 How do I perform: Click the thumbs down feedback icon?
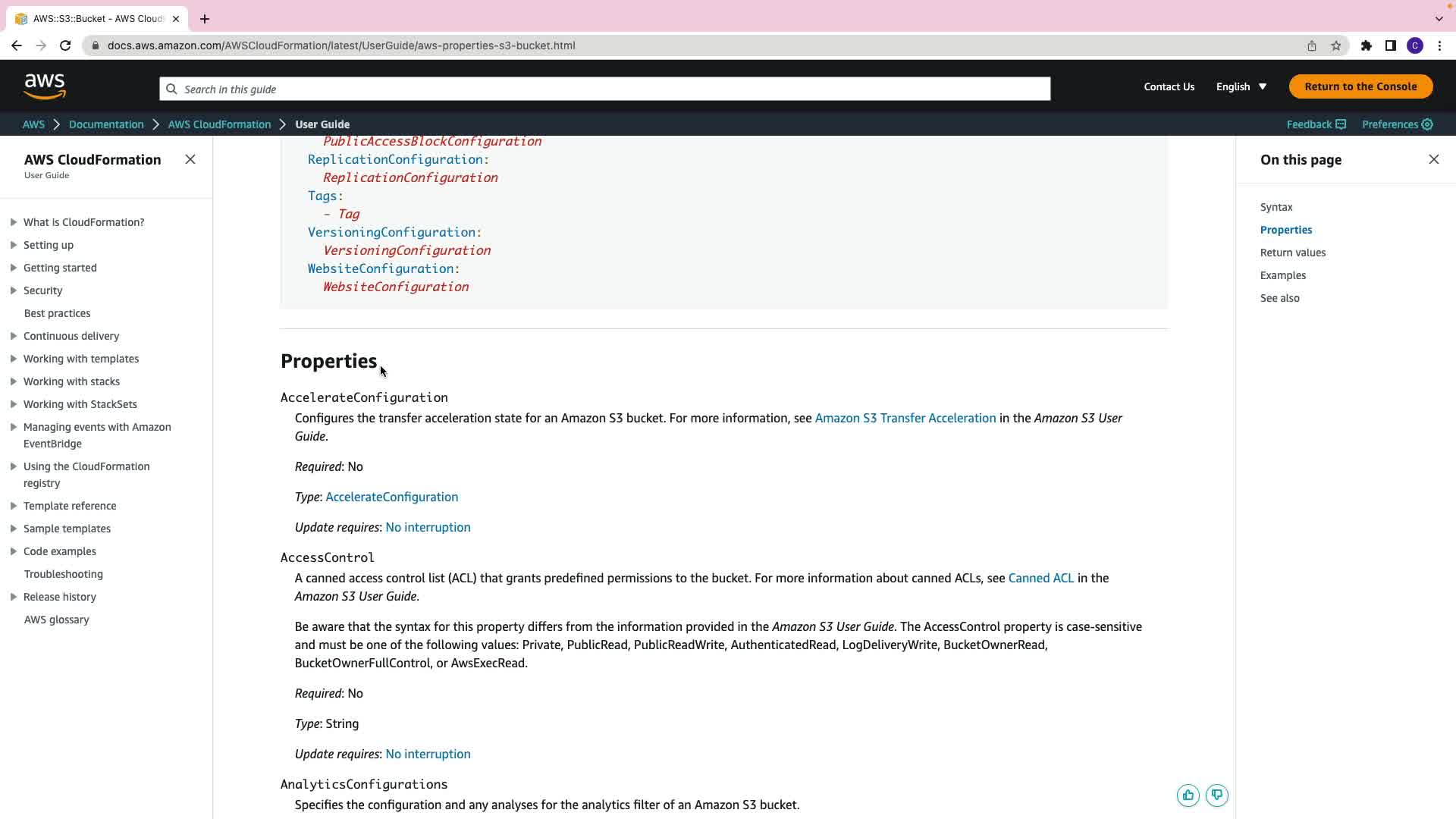coord(1216,795)
